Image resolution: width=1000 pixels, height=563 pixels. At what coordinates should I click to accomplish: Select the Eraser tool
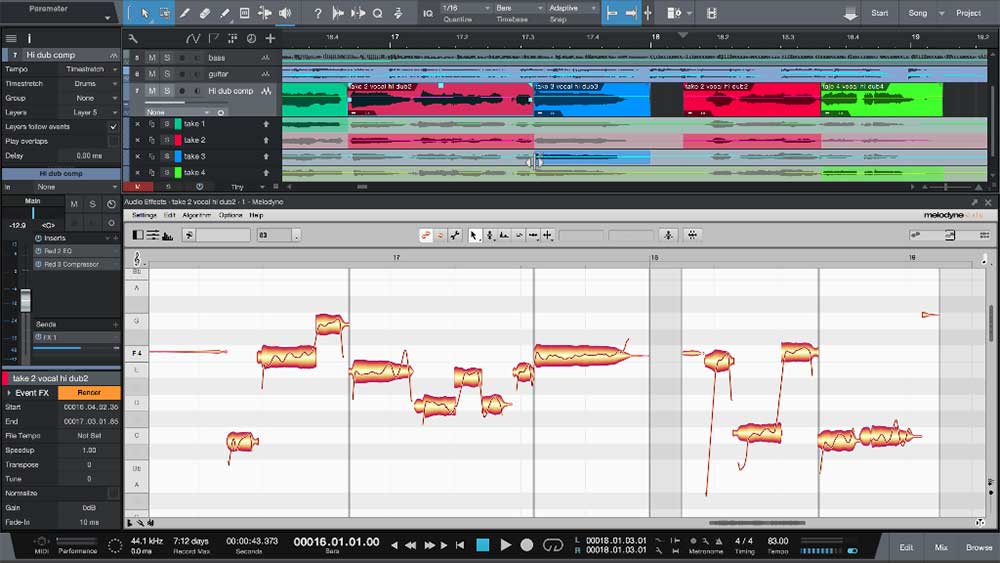click(x=205, y=13)
